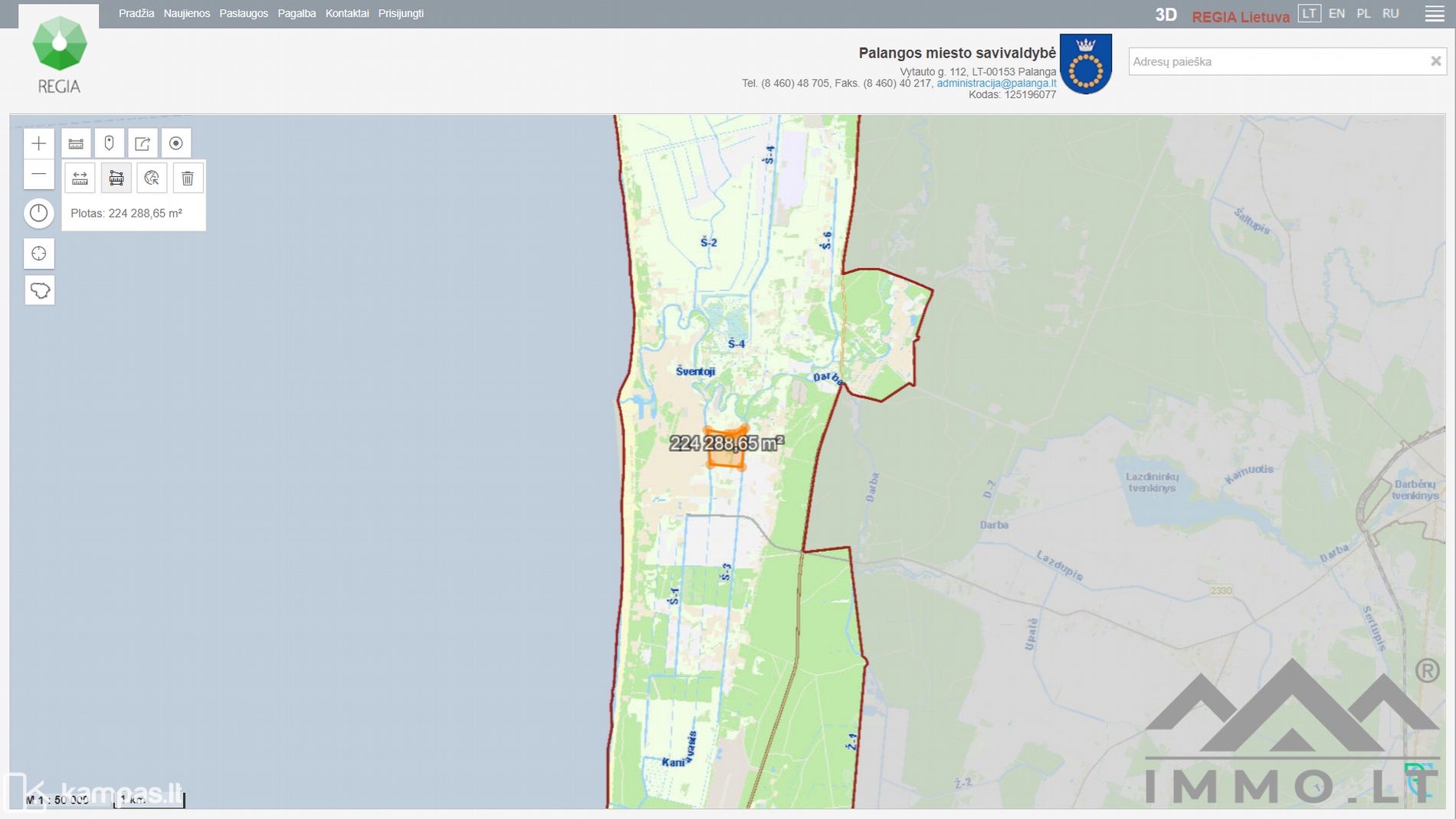Toggle the circular record-style tool button

175,143
